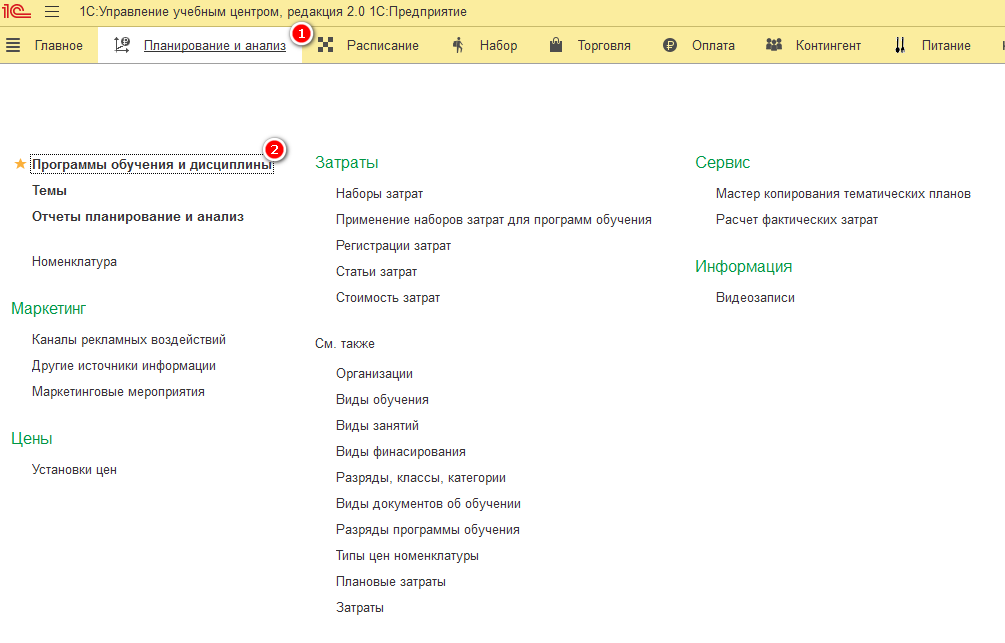Open Номенклатура catalog
This screenshot has width=1005, height=643.
coord(74,262)
